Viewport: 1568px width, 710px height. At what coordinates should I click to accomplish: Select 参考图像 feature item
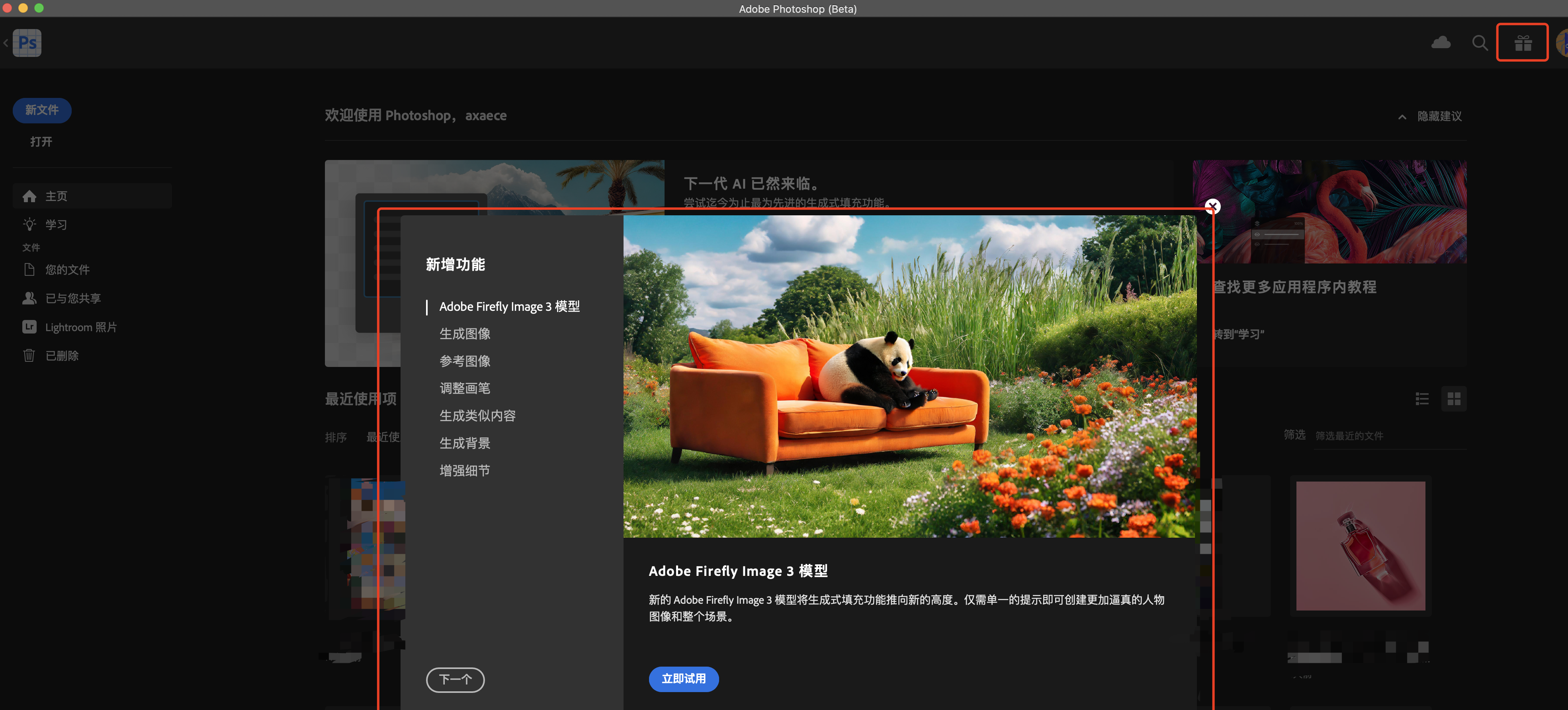(465, 361)
